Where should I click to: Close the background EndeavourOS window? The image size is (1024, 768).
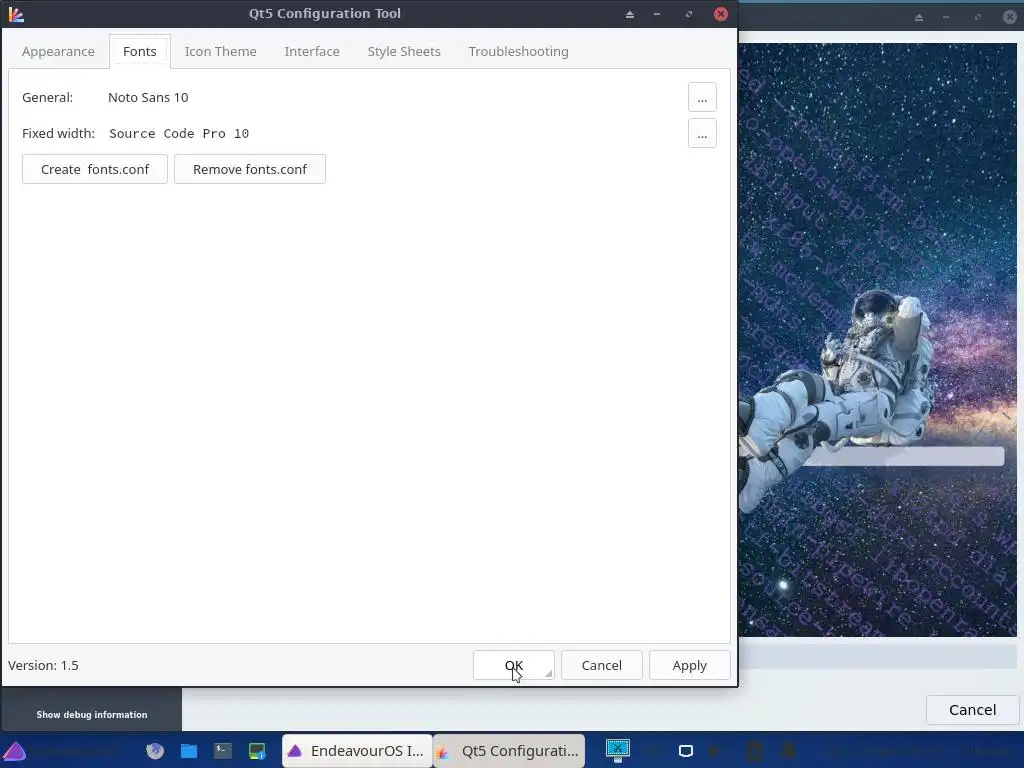(x=1010, y=17)
